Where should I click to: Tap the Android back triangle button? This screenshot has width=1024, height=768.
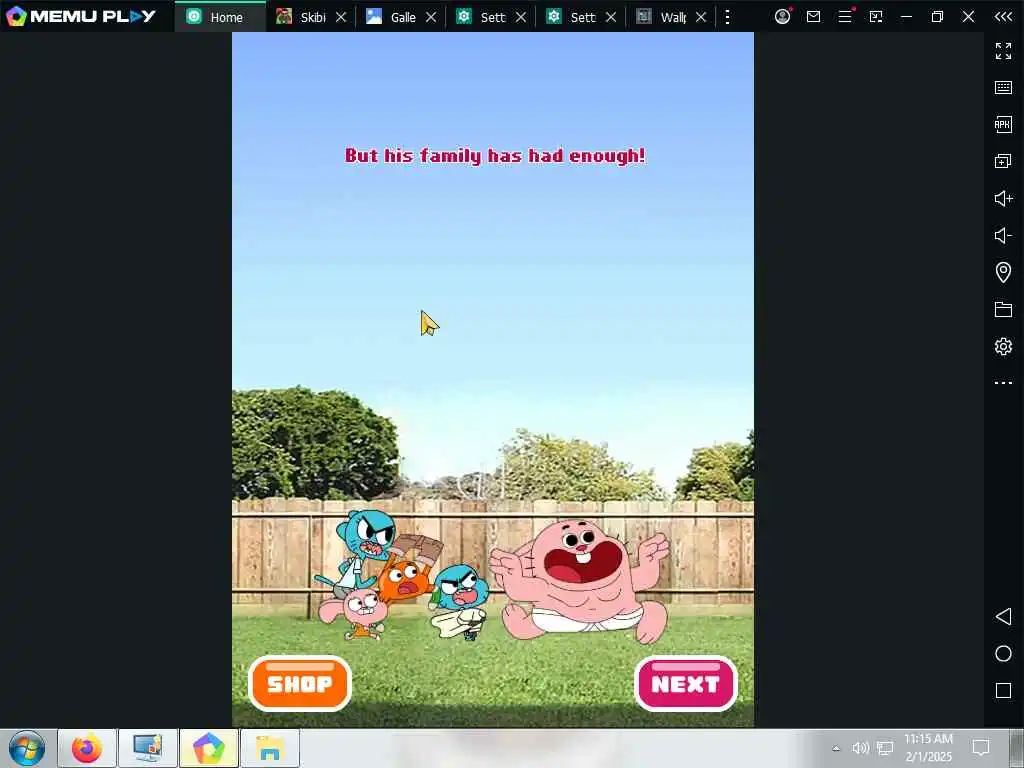[1003, 616]
